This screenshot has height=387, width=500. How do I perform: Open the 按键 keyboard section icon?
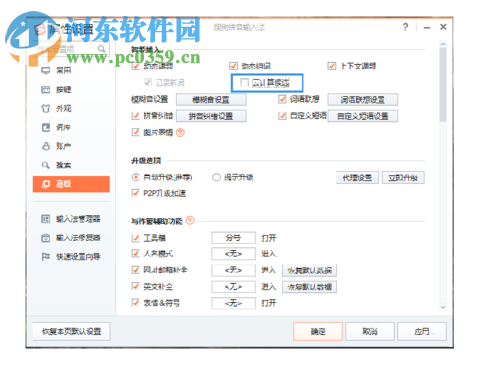(x=46, y=89)
